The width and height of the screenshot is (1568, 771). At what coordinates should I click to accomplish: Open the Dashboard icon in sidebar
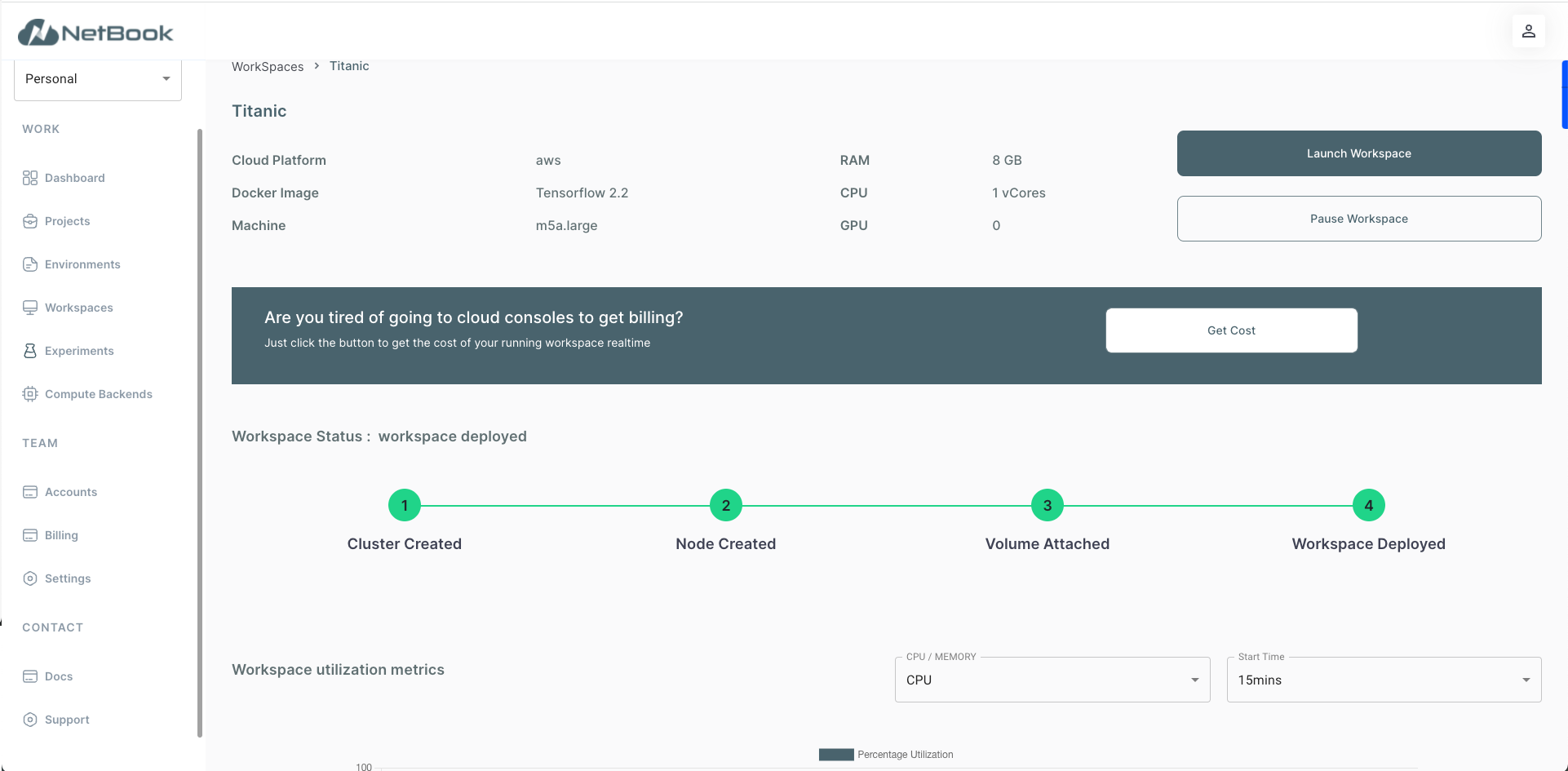click(x=30, y=178)
